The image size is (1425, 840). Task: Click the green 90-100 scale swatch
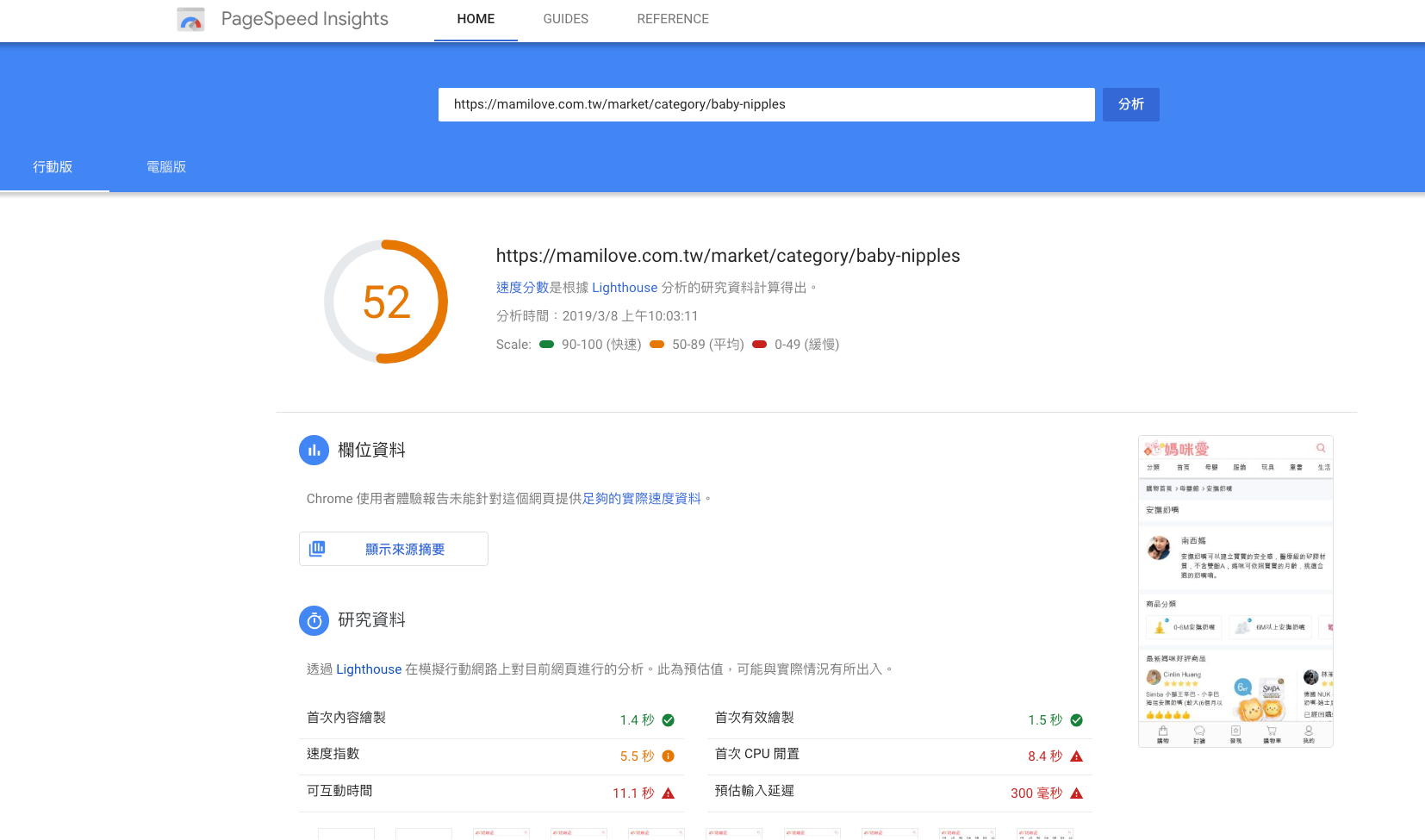(x=546, y=345)
